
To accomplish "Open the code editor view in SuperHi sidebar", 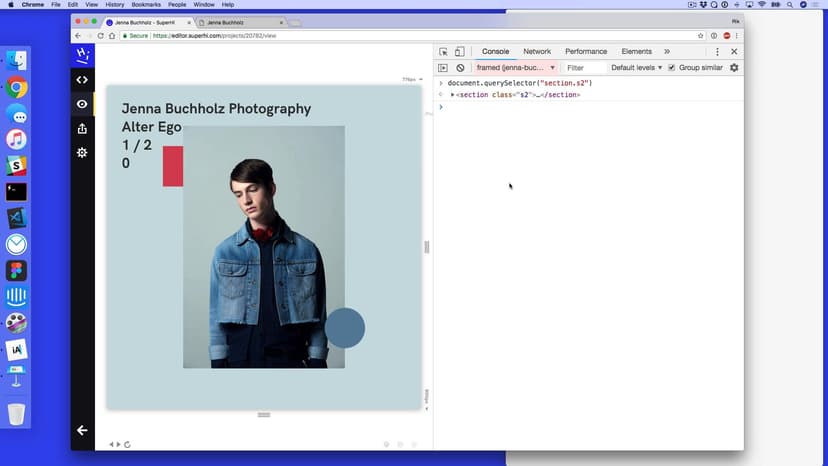I will click(82, 80).
